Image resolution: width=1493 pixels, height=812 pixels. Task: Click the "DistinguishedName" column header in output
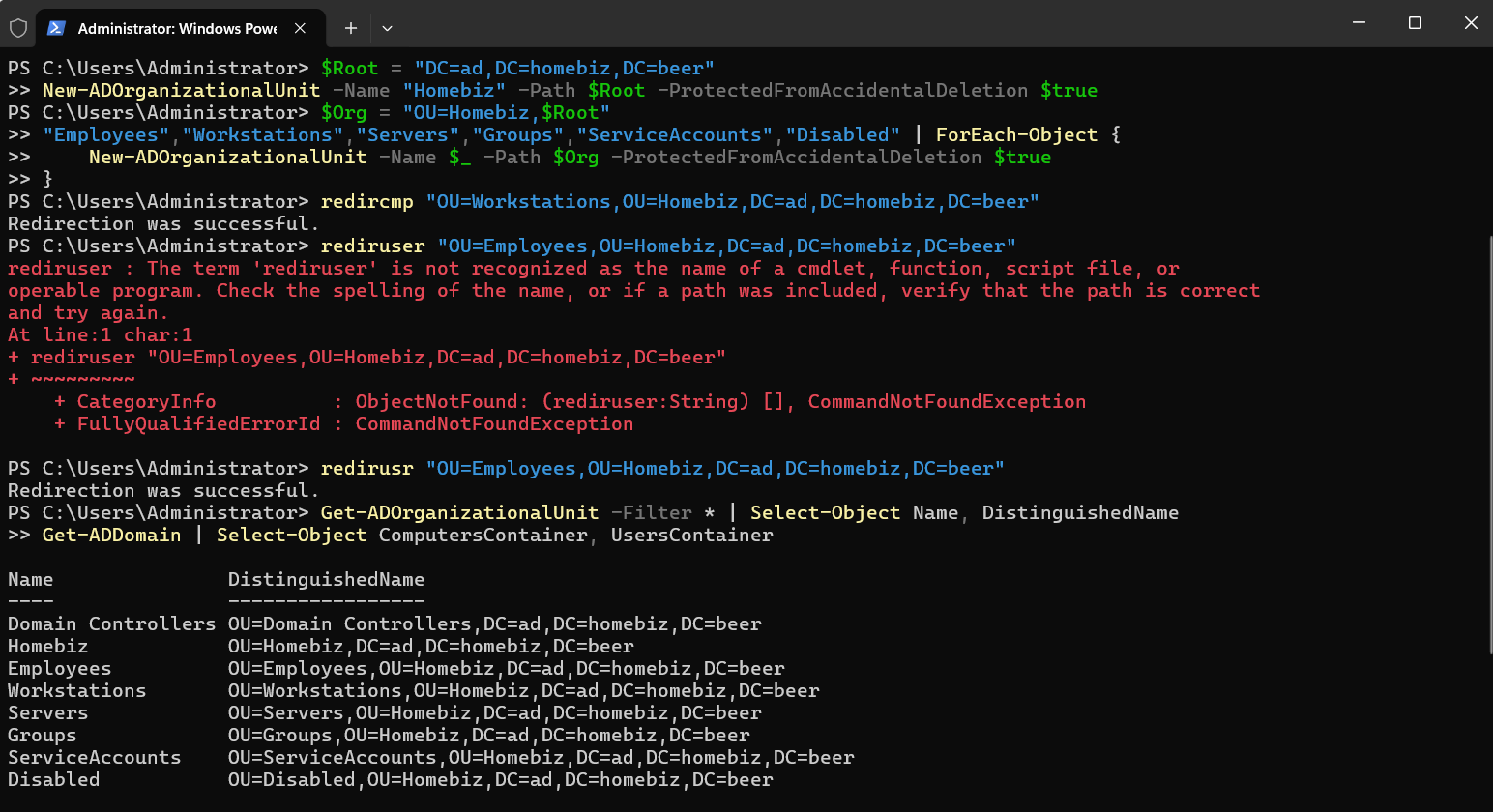click(x=327, y=579)
